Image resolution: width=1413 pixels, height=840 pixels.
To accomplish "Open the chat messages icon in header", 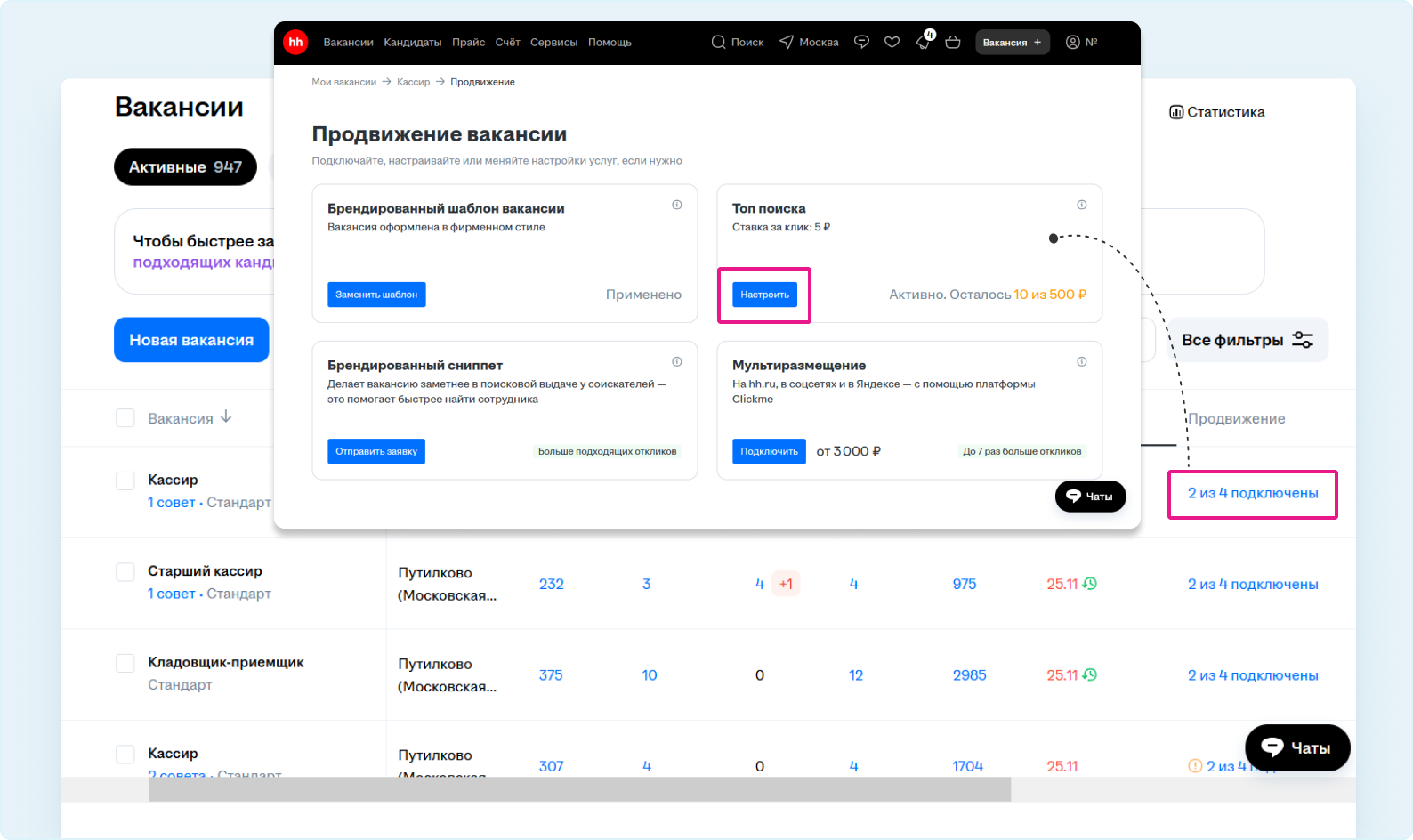I will click(x=861, y=42).
